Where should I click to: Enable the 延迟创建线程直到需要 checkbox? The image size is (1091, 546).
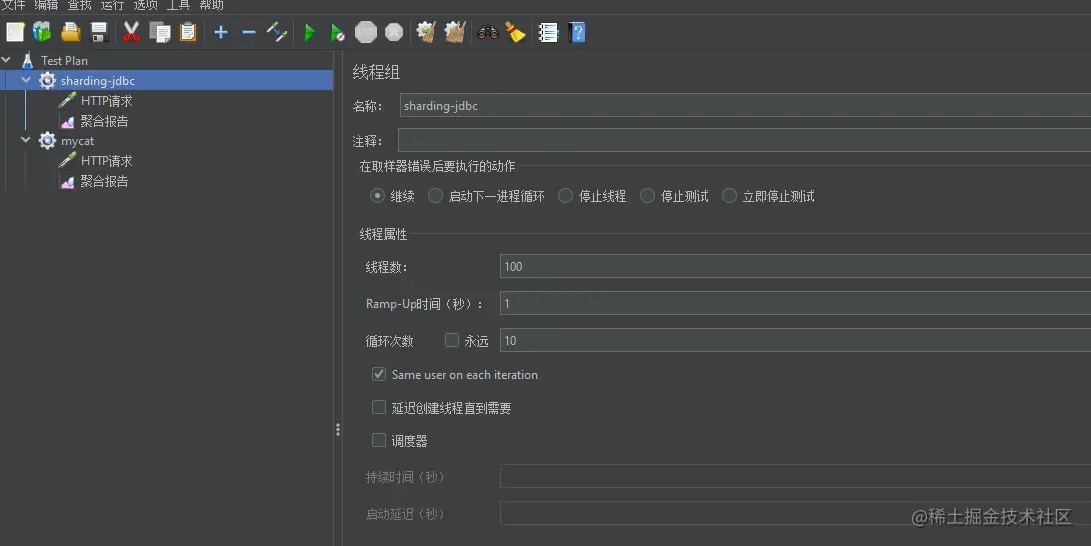coord(379,407)
